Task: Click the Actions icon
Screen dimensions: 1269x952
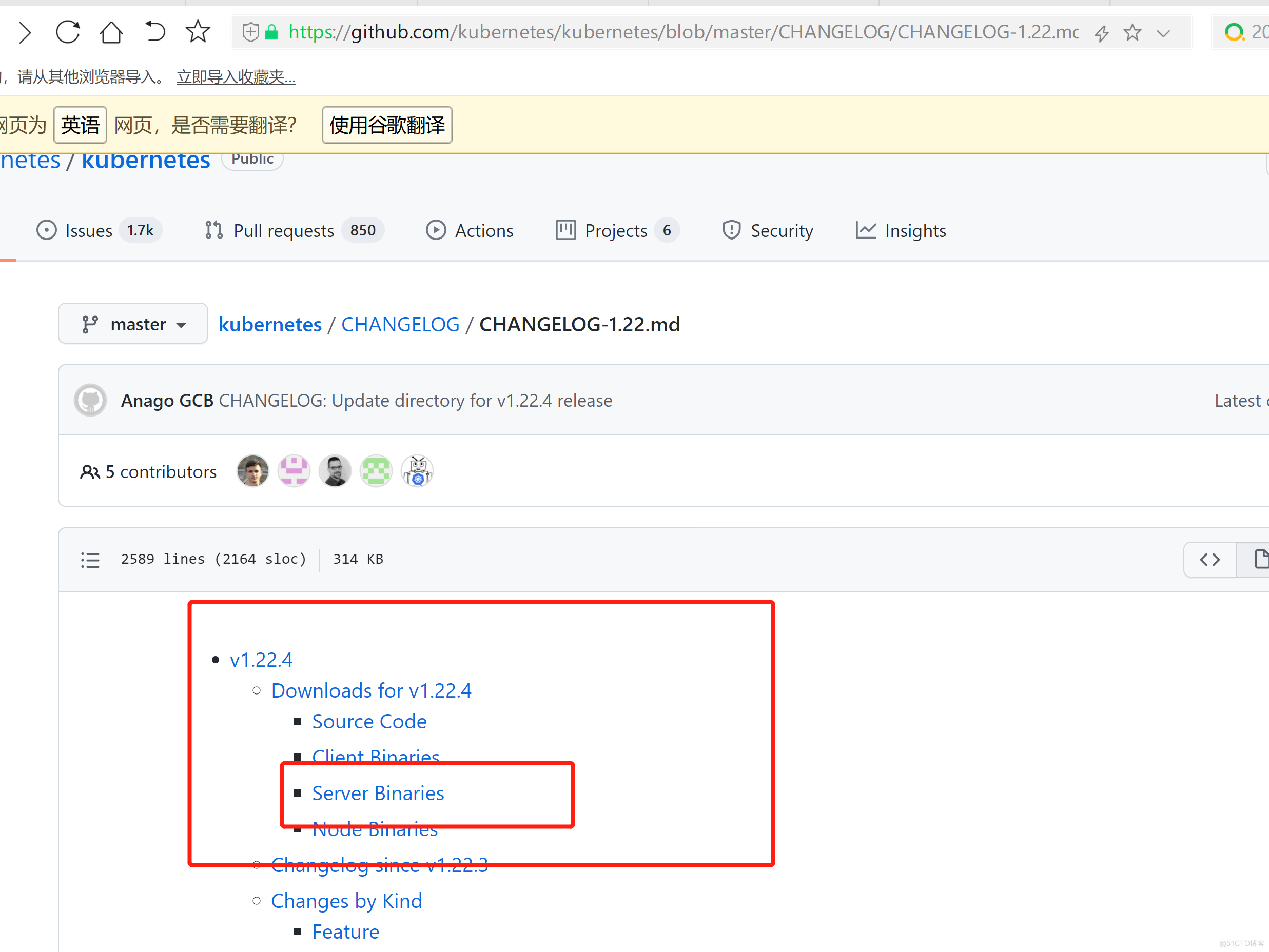Action: tap(436, 231)
